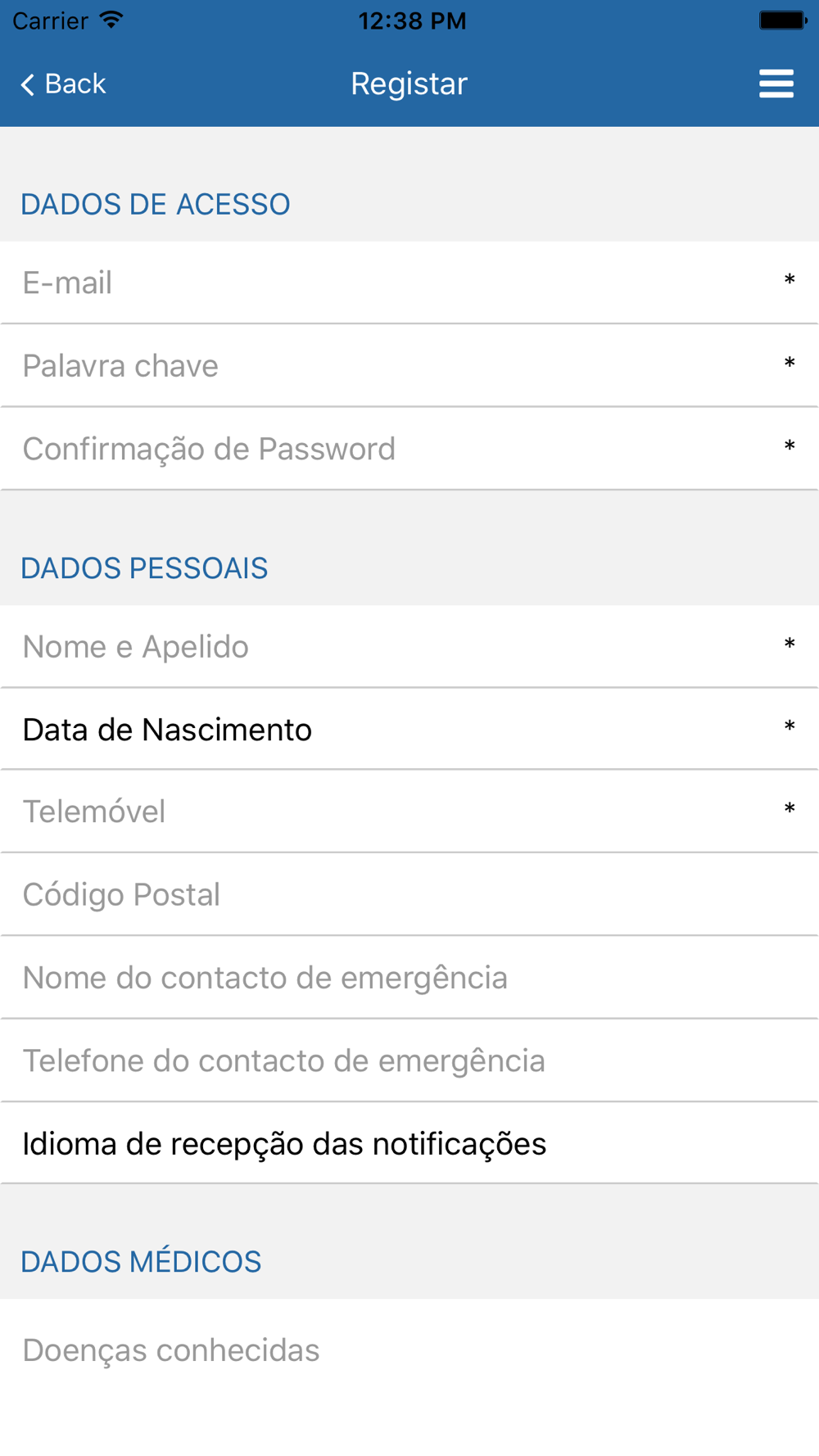Select Nome do contacto de emergência field
This screenshot has height=1456, width=819.
pos(409,978)
